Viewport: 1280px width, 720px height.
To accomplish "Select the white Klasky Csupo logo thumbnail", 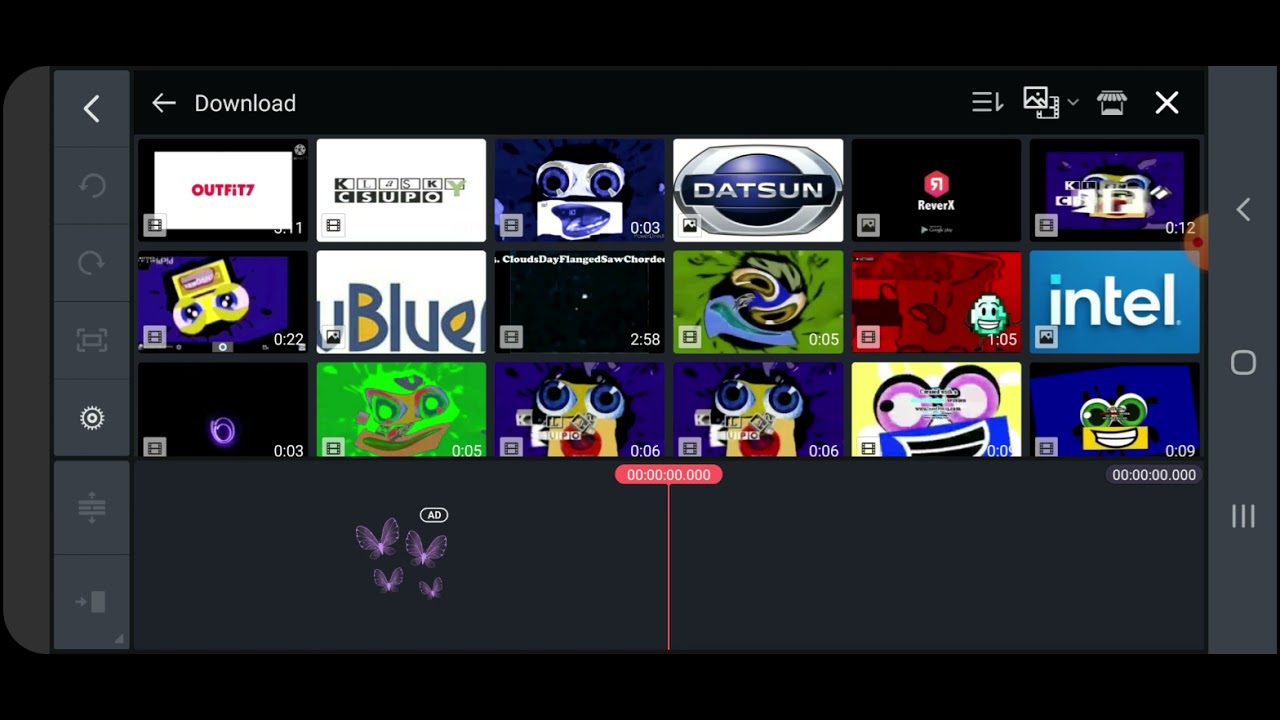I will (x=401, y=190).
